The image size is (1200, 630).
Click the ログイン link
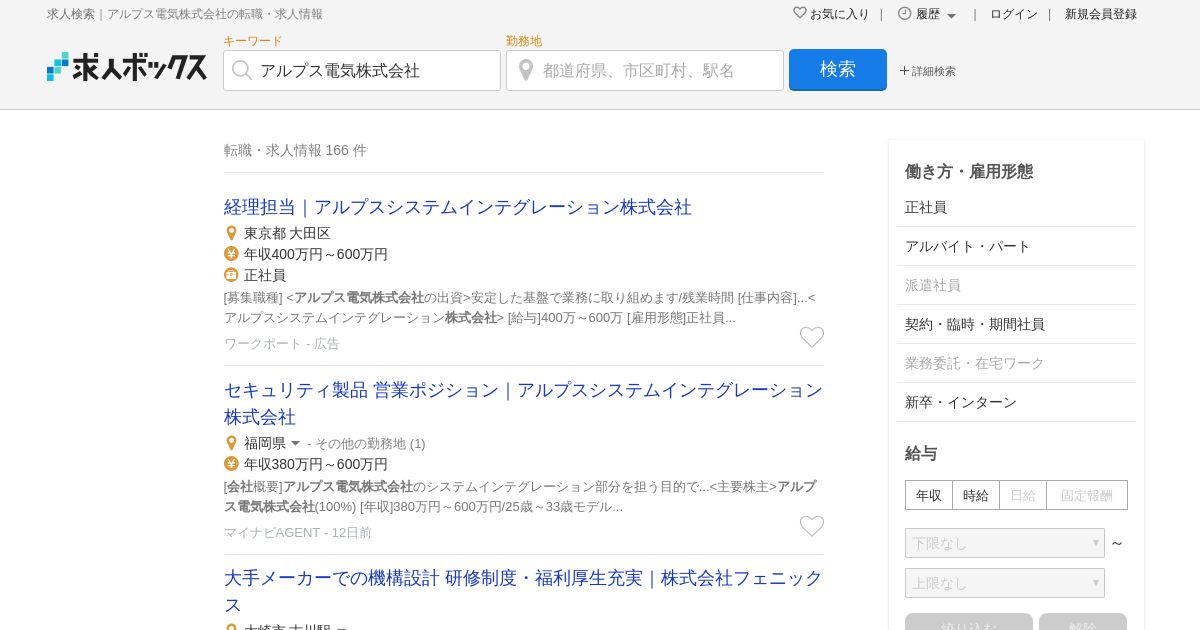coord(1014,14)
